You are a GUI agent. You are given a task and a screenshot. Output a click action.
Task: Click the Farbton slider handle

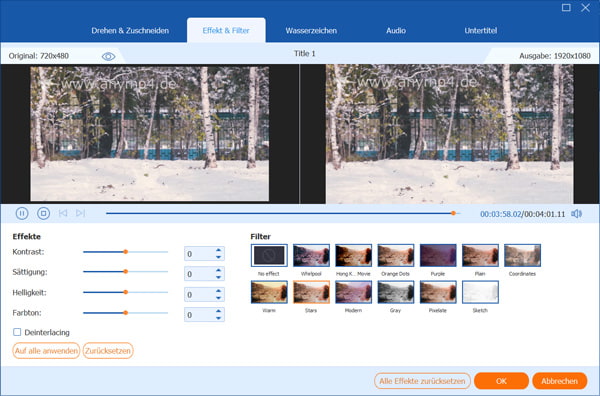coord(126,313)
